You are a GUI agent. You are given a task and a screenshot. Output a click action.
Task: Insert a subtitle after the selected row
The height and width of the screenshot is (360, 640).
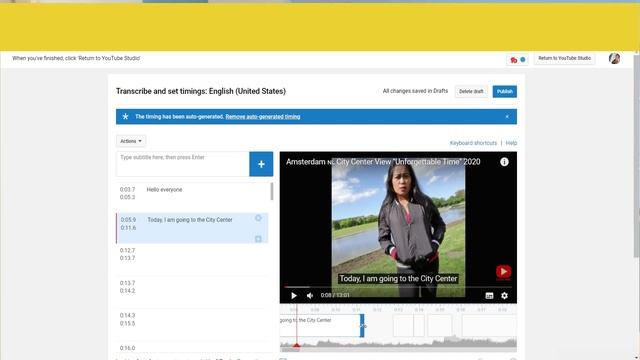[258, 239]
